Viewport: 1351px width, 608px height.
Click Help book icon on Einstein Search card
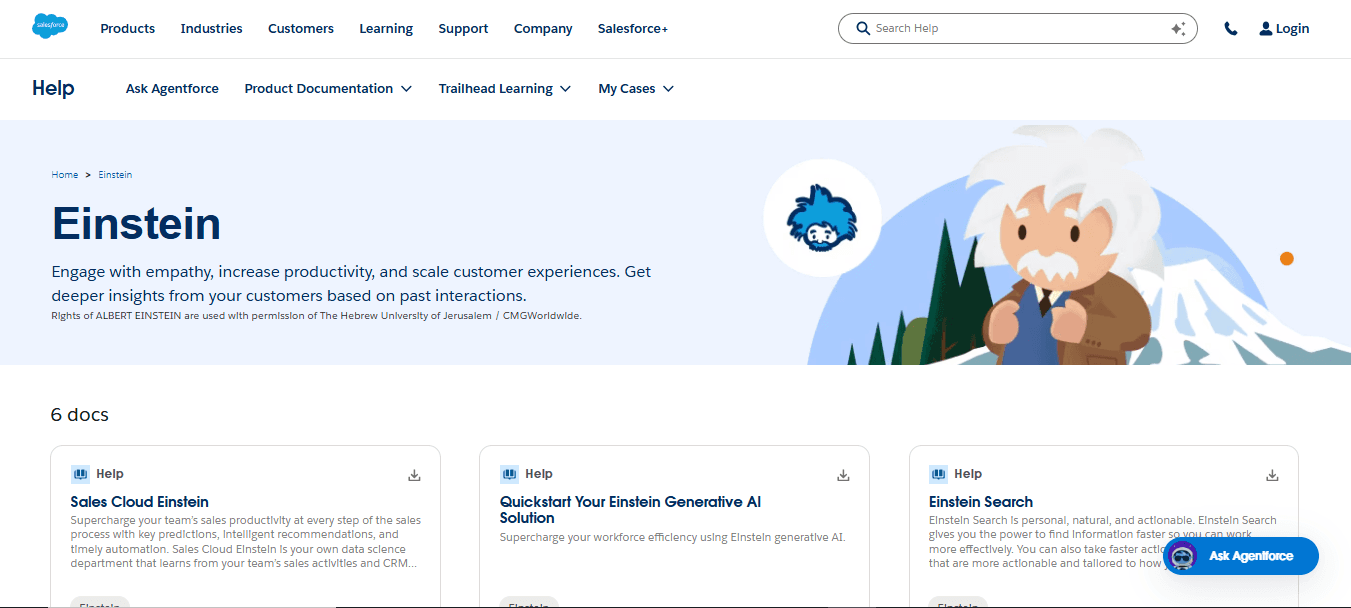pos(938,474)
